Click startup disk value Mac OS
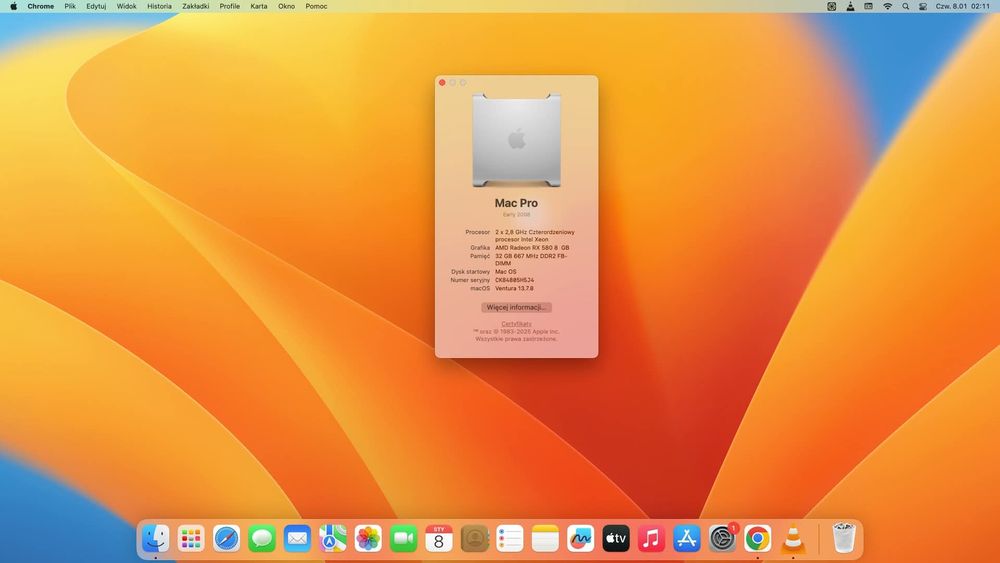Viewport: 1000px width, 563px height. [506, 272]
